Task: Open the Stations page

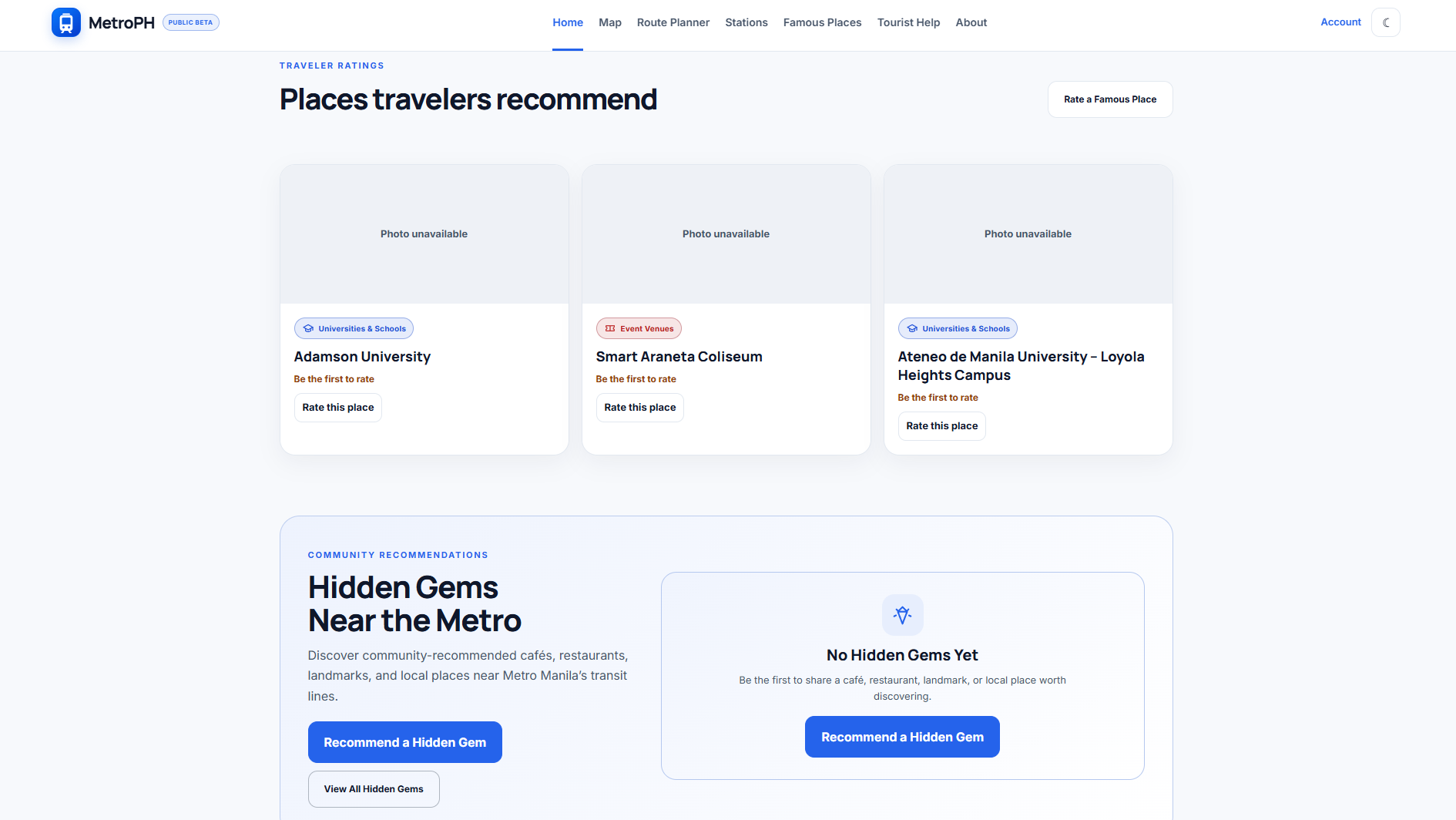Action: [x=746, y=22]
